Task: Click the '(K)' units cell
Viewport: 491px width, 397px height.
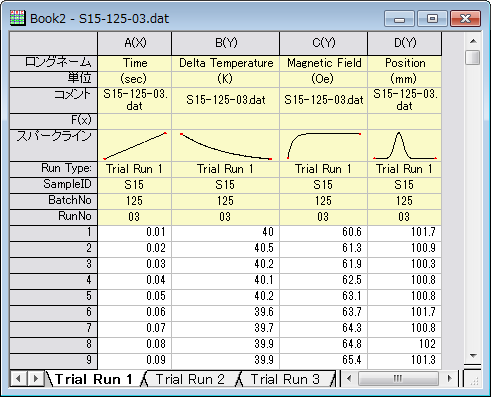Action: coord(226,79)
